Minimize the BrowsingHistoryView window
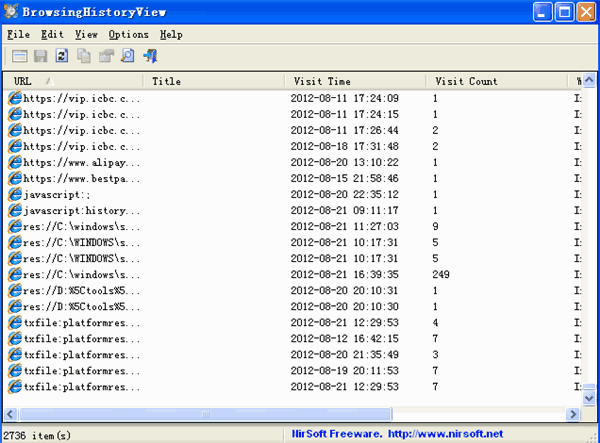Image resolution: width=600 pixels, height=443 pixels. pos(543,11)
